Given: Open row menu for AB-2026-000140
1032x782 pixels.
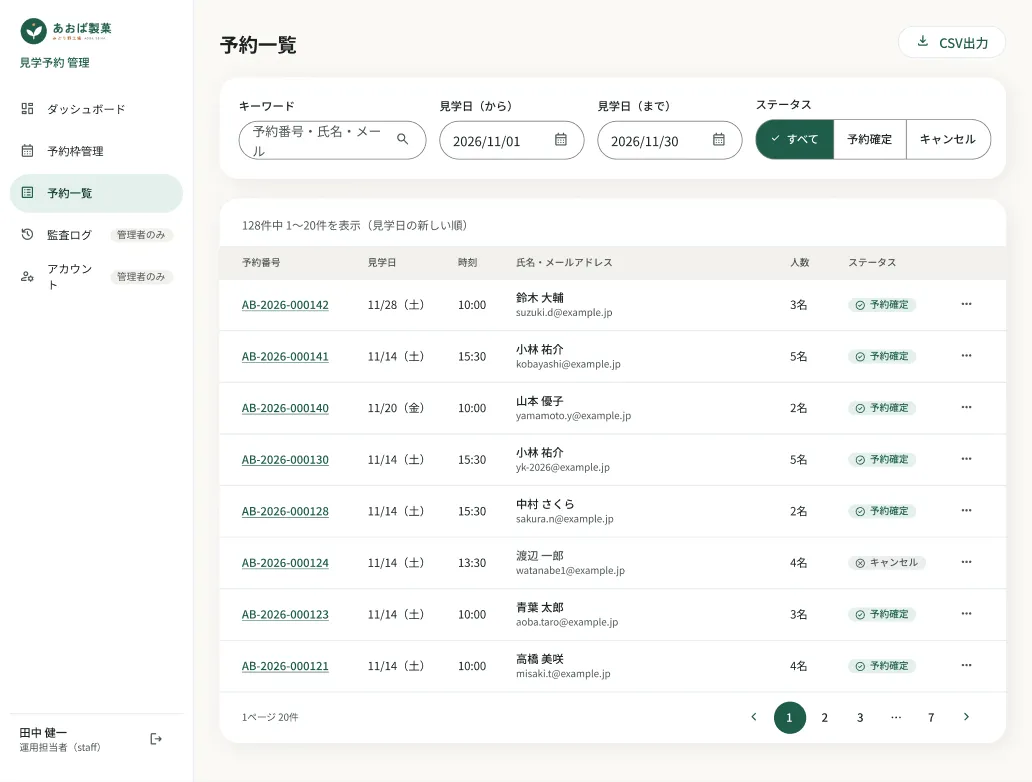Looking at the screenshot, I should pos(966,407).
